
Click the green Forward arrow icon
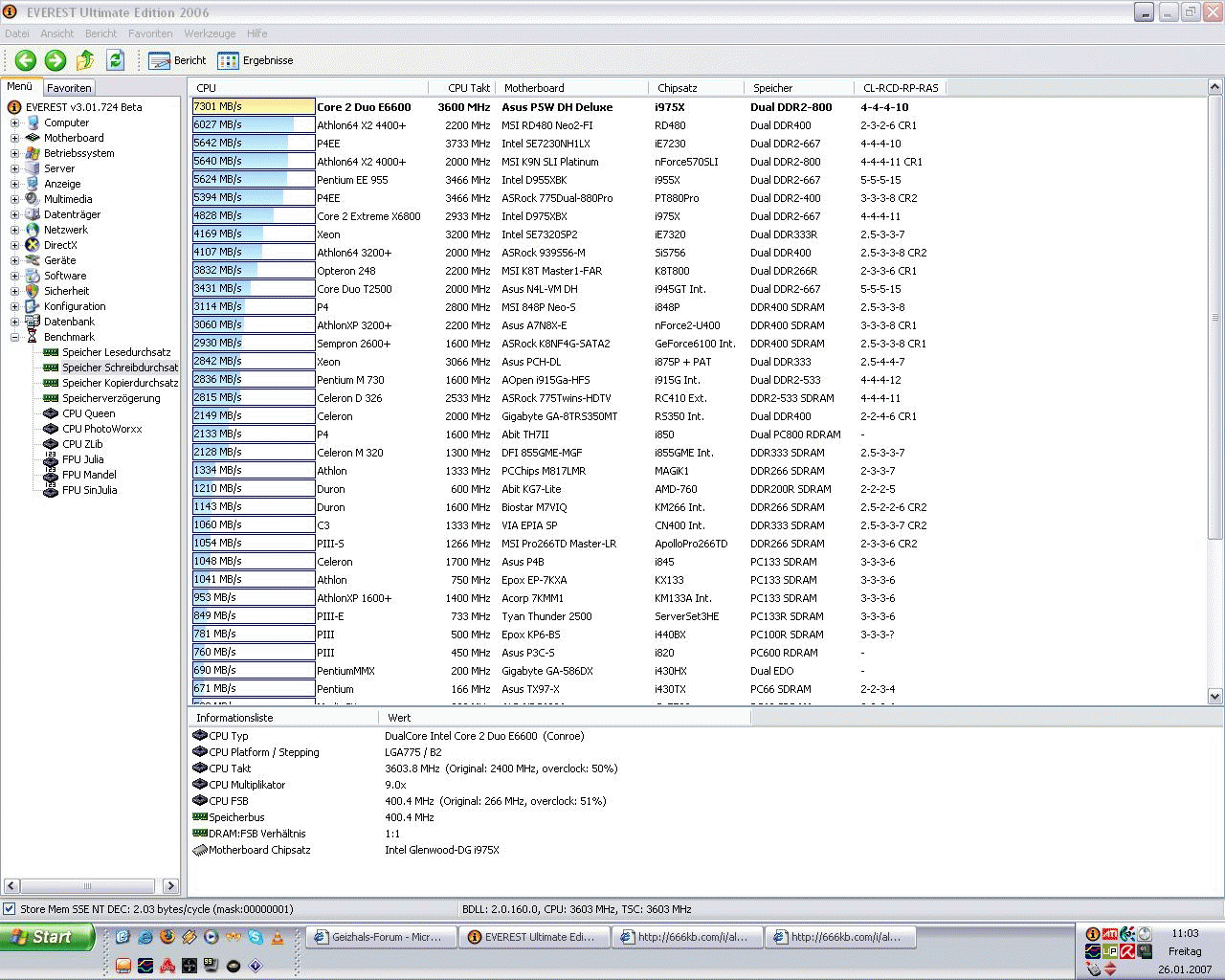[56, 60]
